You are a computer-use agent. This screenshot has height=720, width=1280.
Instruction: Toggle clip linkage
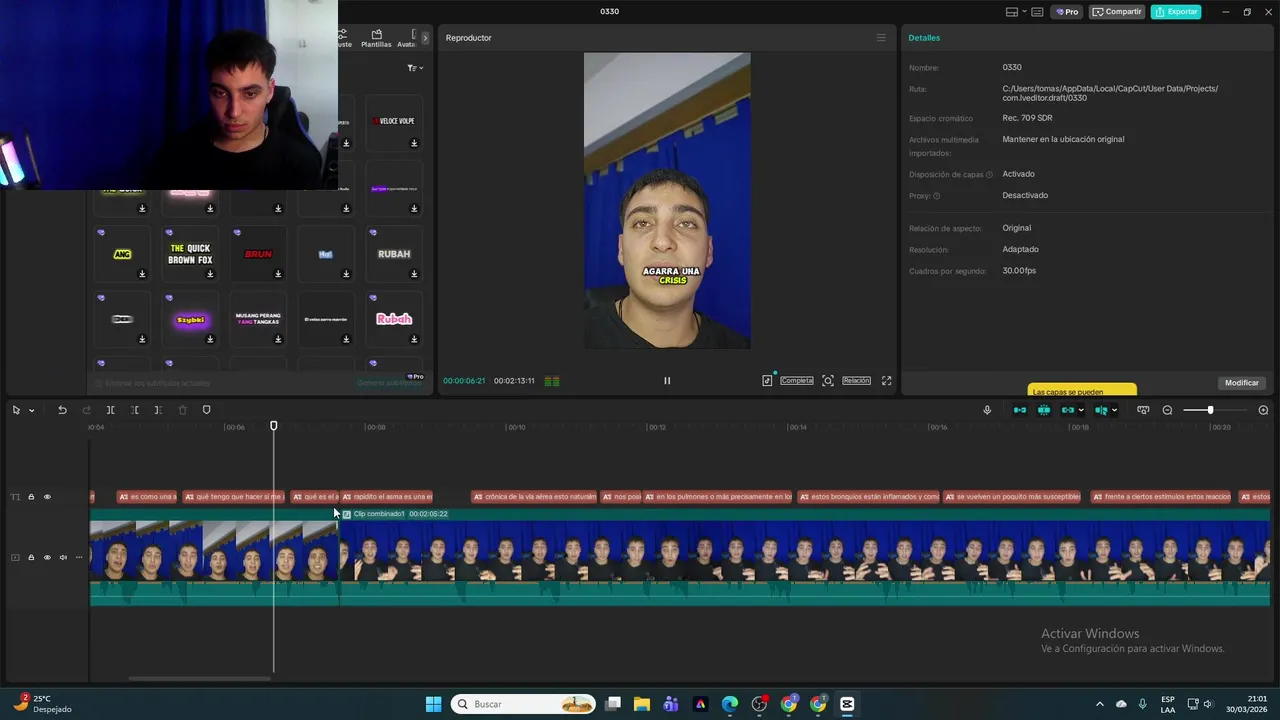1068,410
